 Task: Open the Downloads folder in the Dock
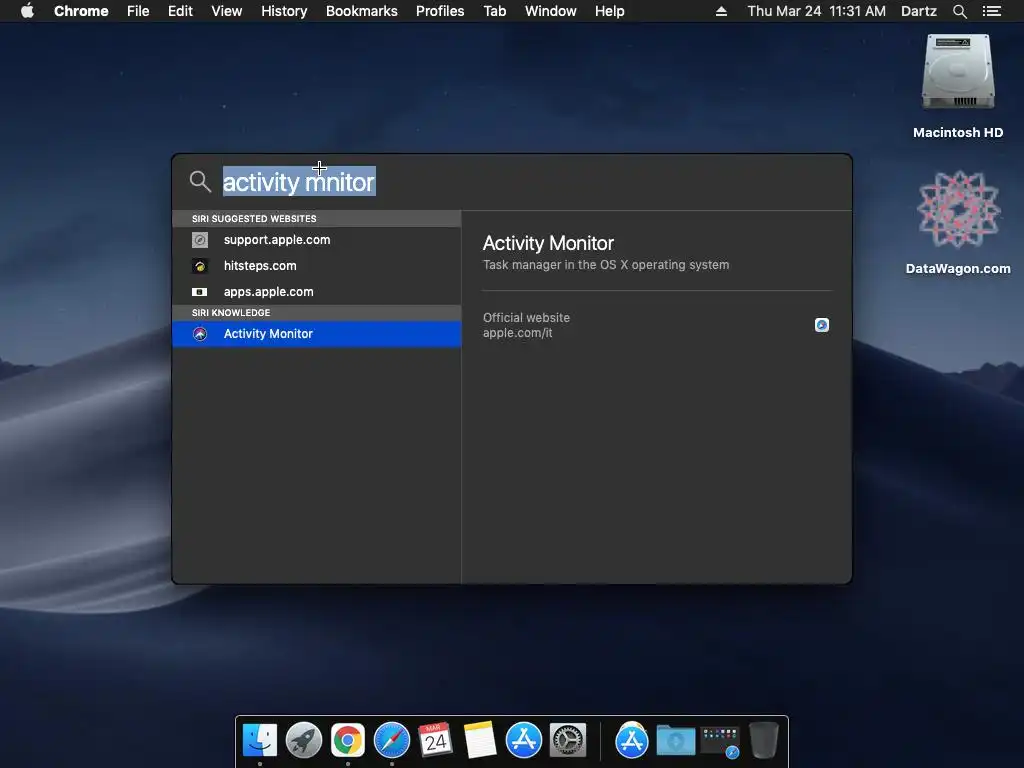[x=675, y=740]
